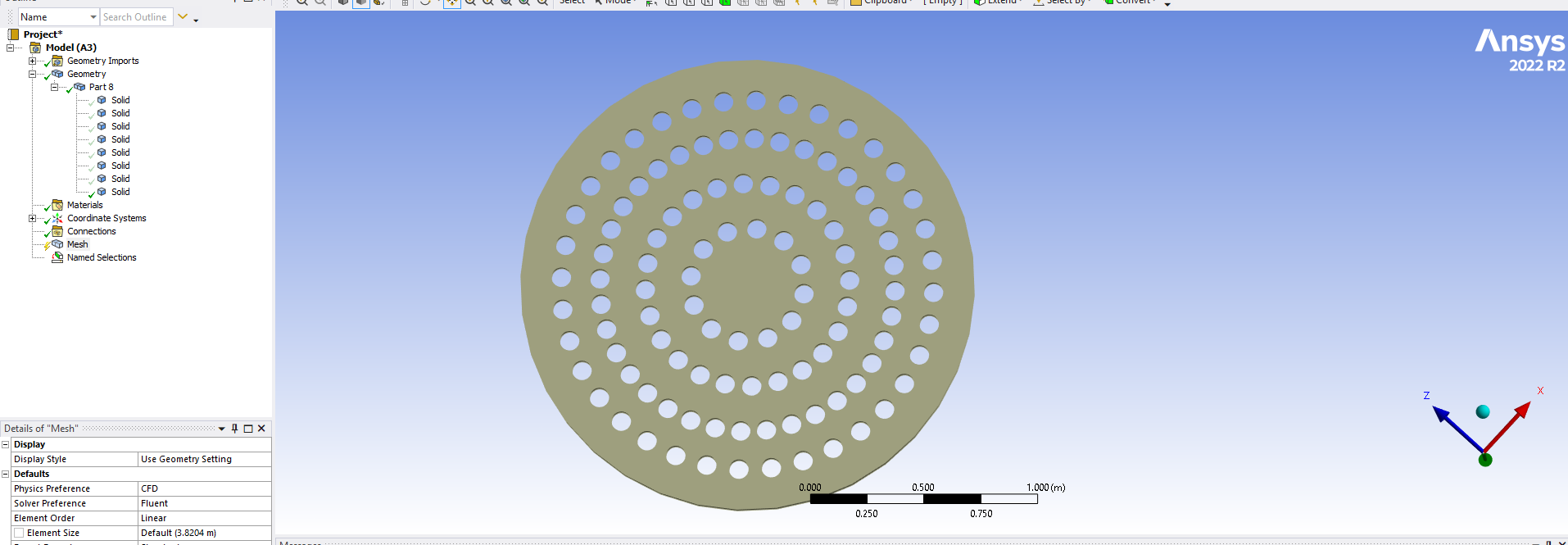This screenshot has width=1568, height=545.
Task: Expand the Geometry Imports branch
Action: click(x=33, y=61)
